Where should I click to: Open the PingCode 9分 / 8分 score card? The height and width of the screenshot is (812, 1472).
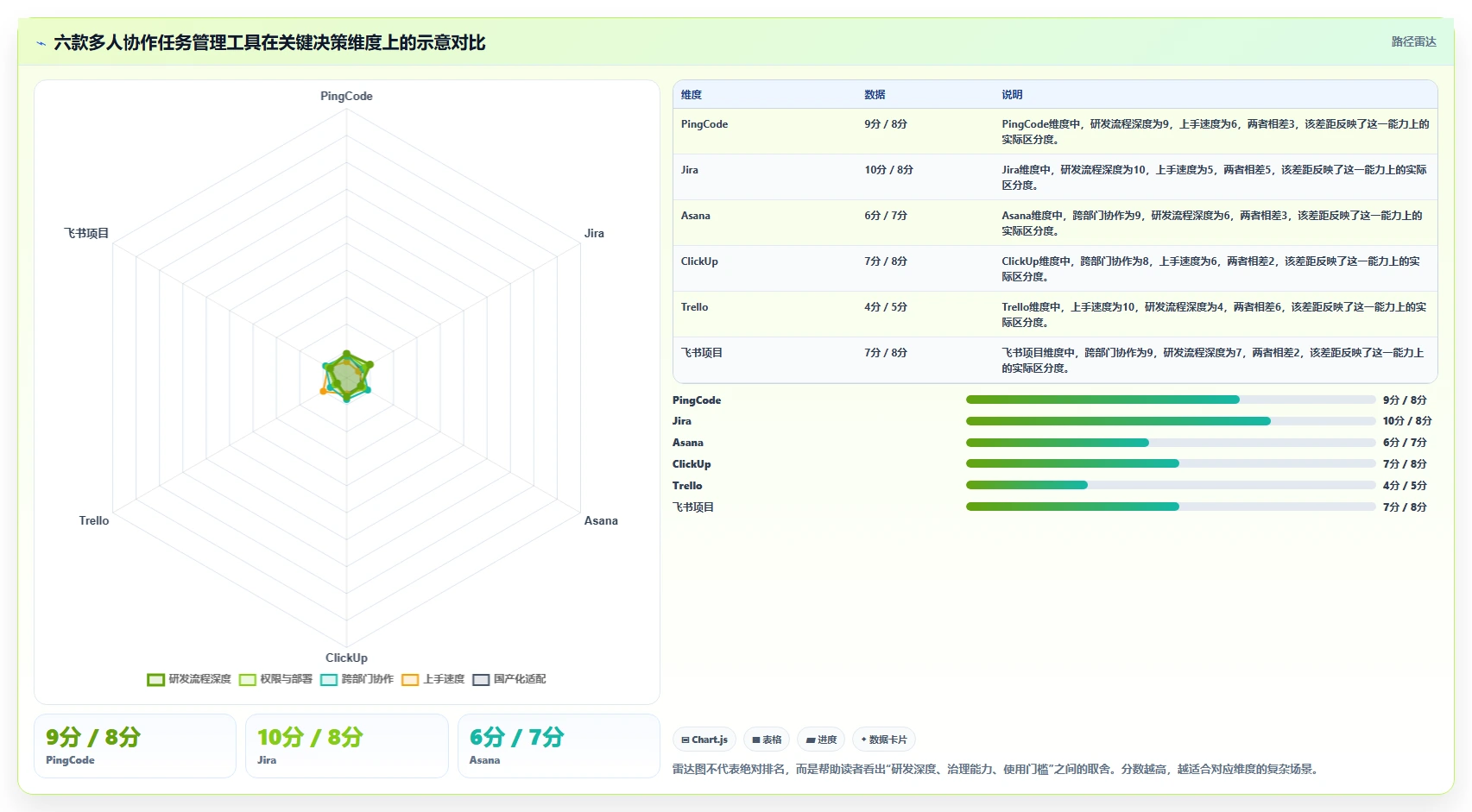[135, 746]
